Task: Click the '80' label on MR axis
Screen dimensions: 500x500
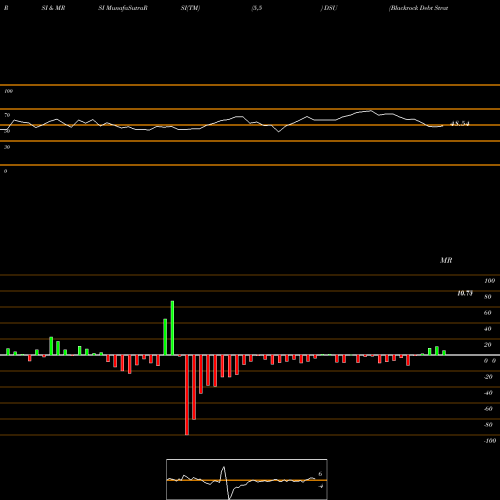Action: coord(488,297)
